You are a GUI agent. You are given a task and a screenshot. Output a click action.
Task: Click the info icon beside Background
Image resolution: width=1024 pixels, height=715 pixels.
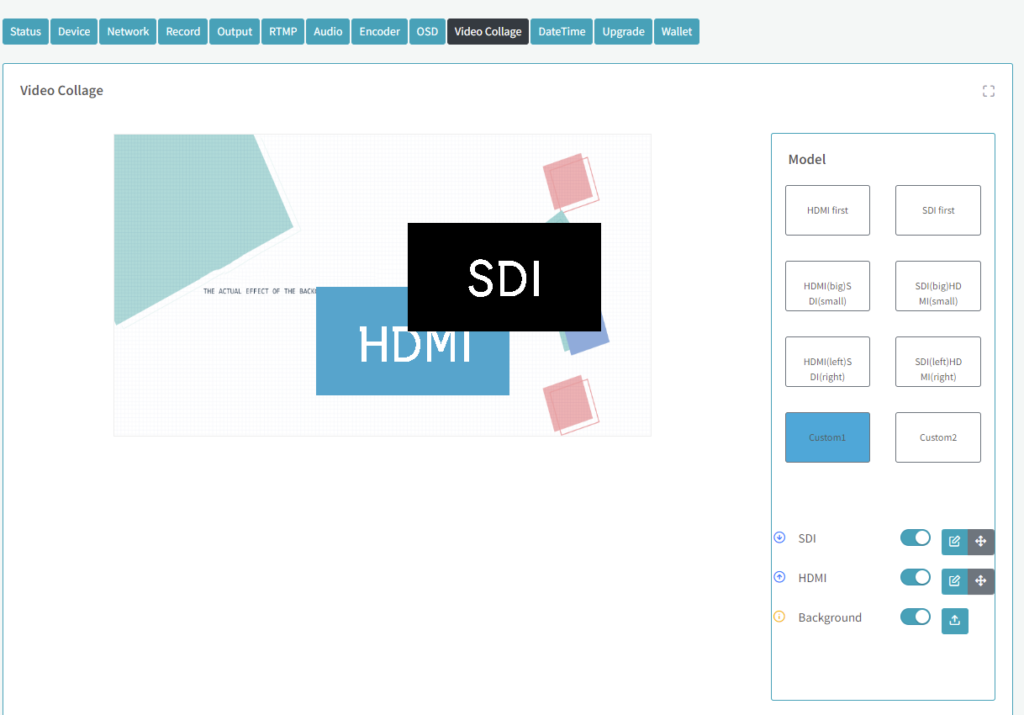click(780, 617)
